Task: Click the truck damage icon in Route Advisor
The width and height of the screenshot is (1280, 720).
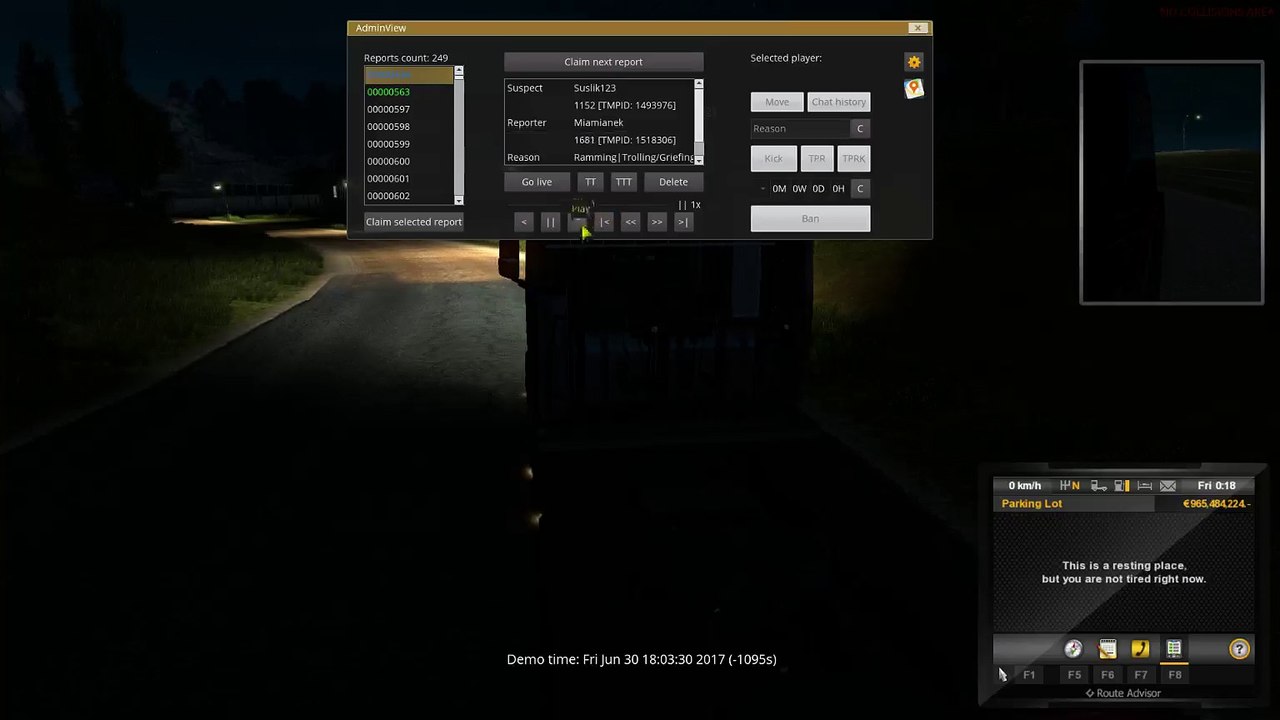Action: click(x=1098, y=486)
